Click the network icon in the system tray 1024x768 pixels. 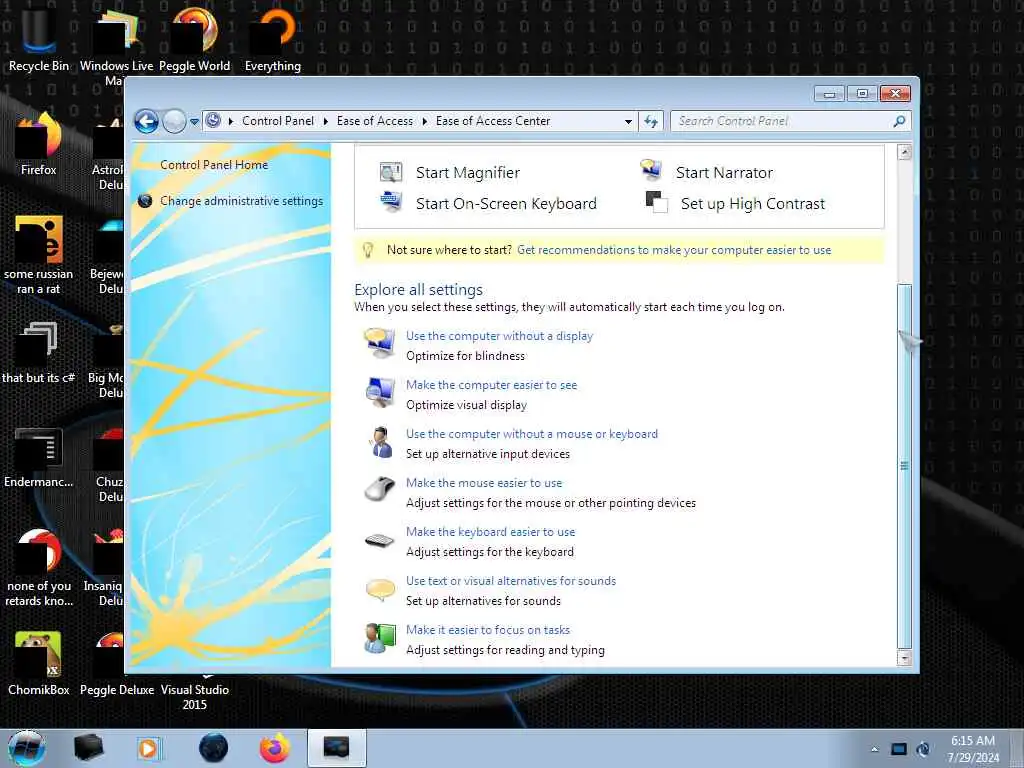click(899, 749)
